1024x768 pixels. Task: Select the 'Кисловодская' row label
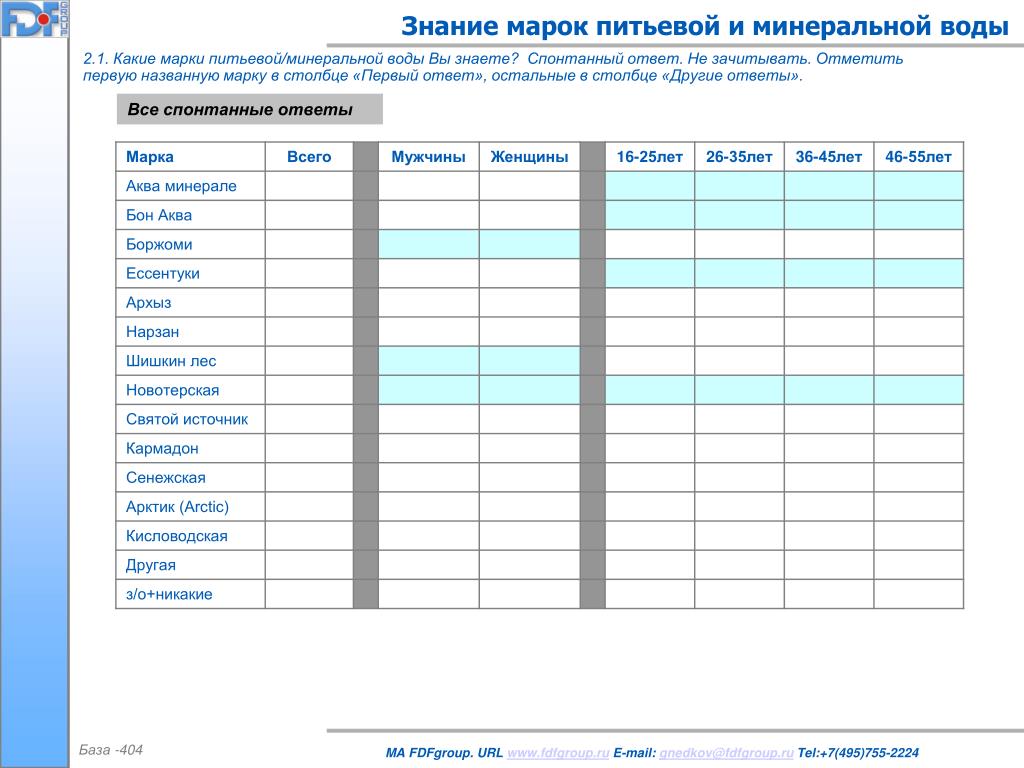[176, 536]
